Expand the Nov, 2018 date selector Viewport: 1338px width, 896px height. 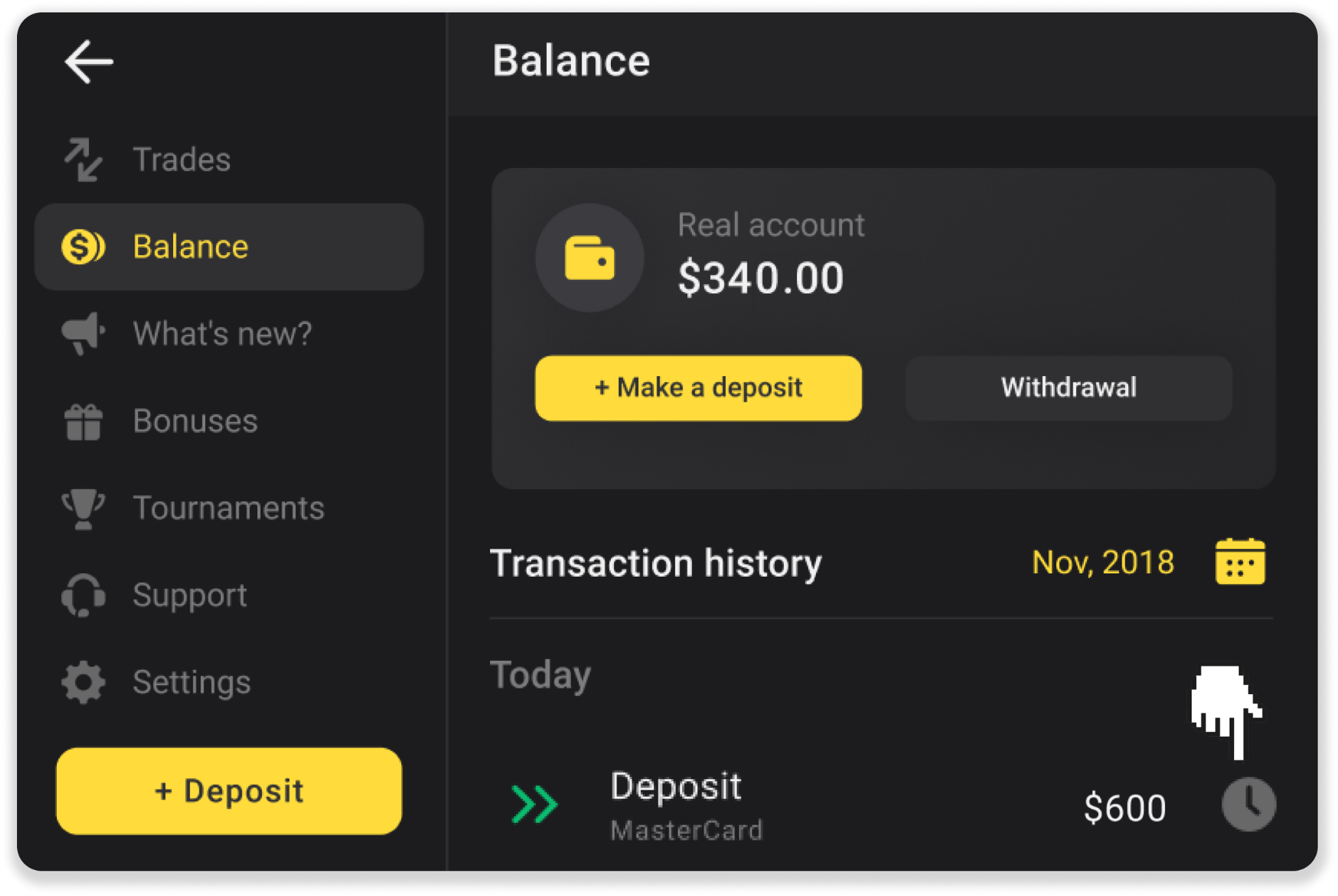1102,562
